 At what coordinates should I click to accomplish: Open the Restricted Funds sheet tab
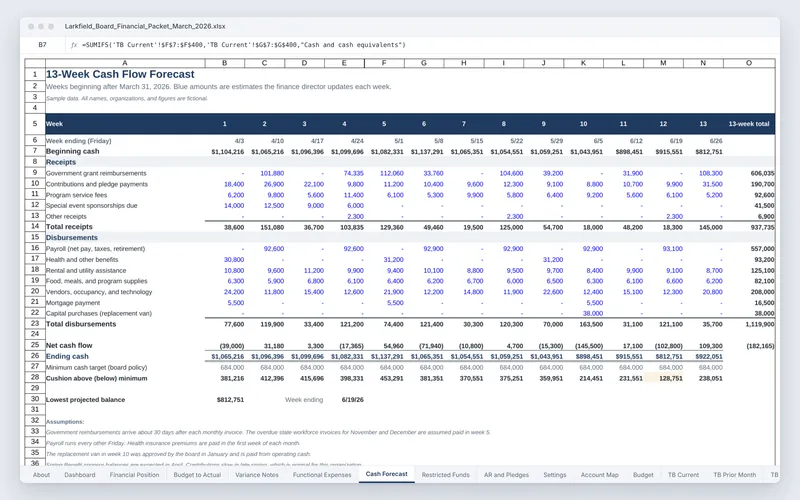coord(445,475)
